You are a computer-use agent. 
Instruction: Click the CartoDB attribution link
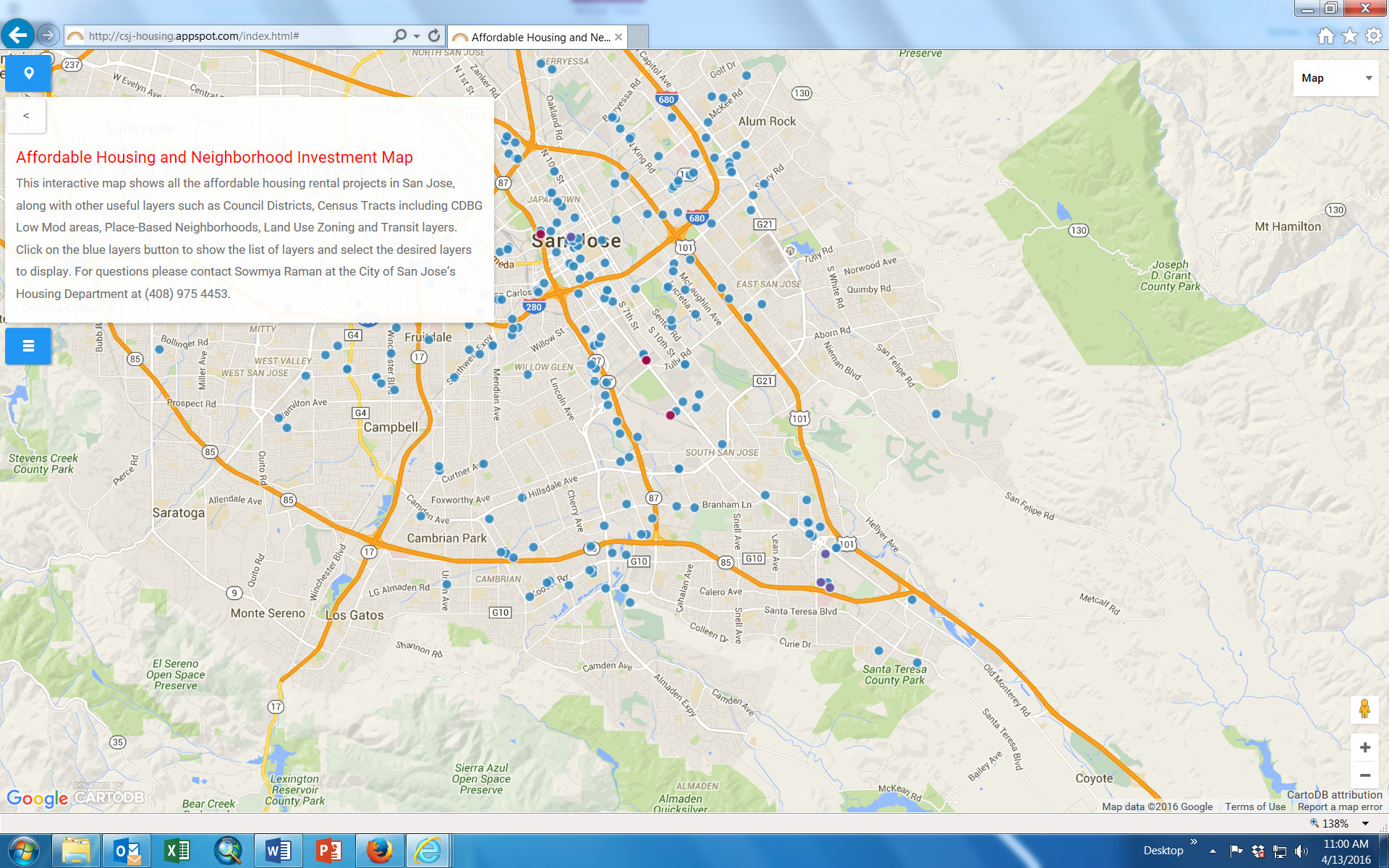(1334, 794)
